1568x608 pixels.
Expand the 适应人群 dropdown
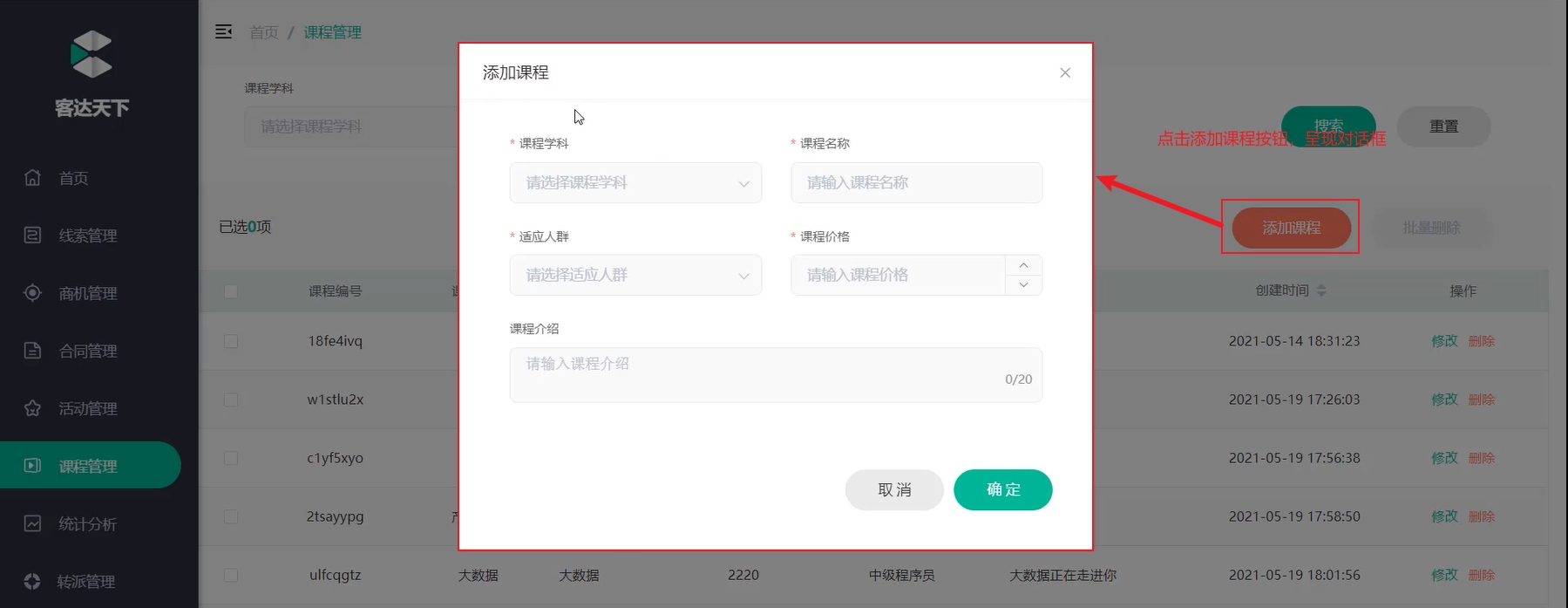tap(635, 276)
